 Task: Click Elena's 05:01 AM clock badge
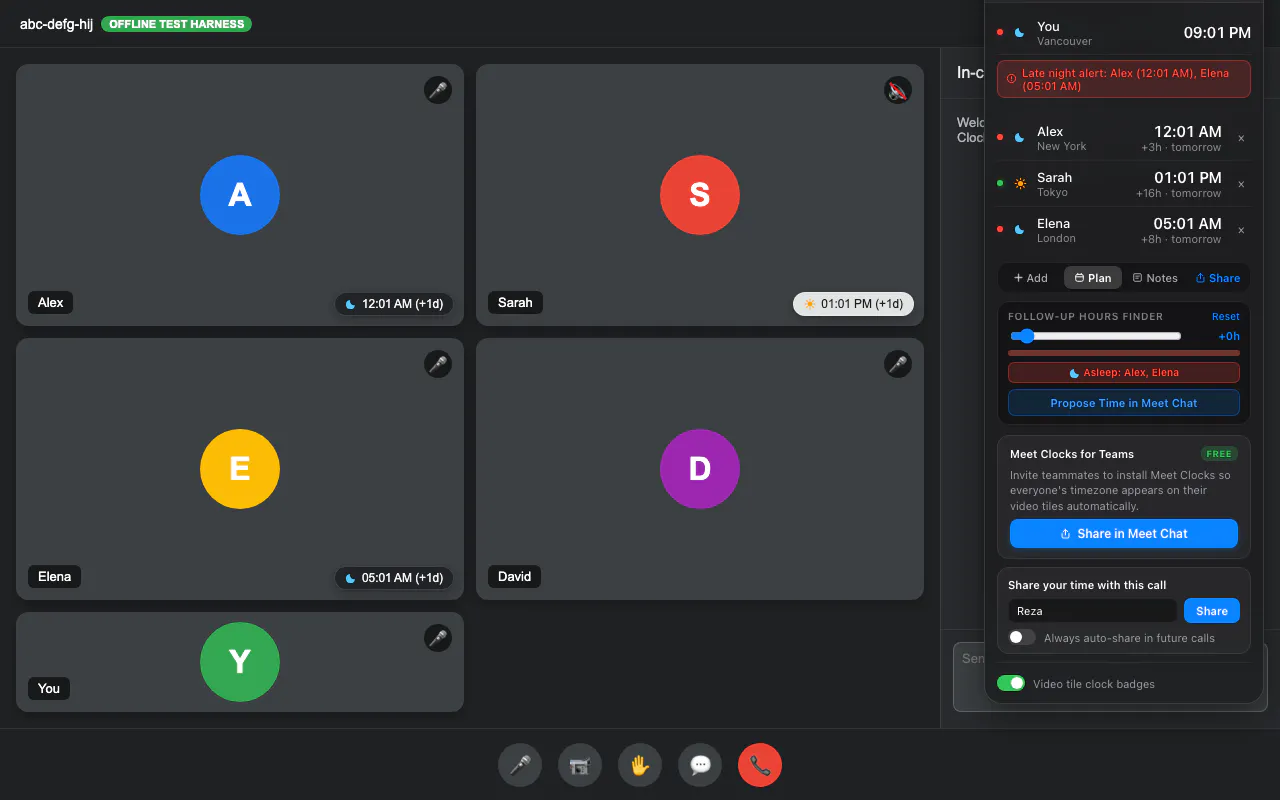[x=394, y=578]
